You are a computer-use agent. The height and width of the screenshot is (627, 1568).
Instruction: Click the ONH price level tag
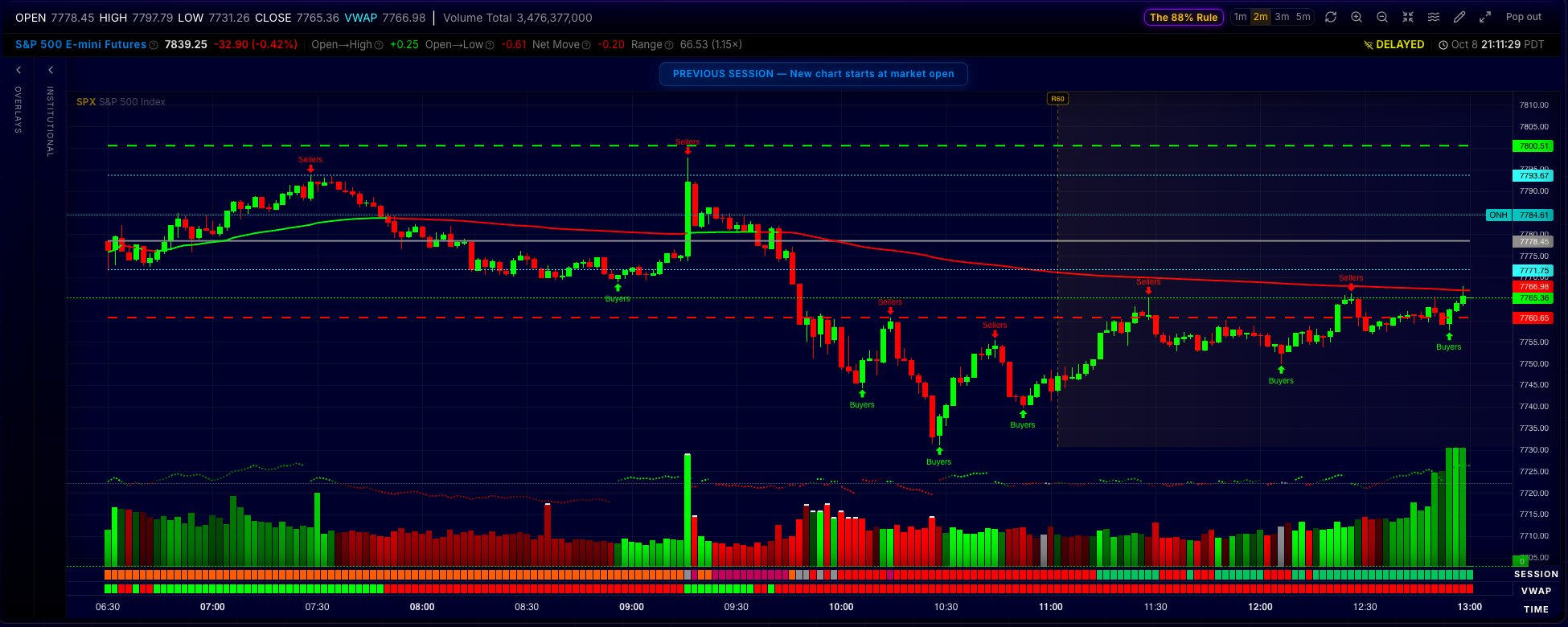pyautogui.click(x=1498, y=215)
